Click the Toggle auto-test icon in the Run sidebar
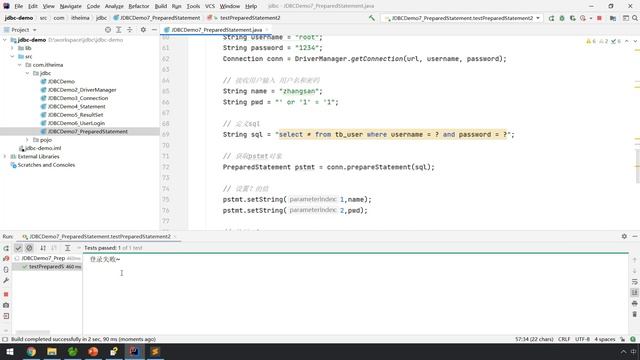The height and width of the screenshot is (360, 640). (x=6, y=269)
